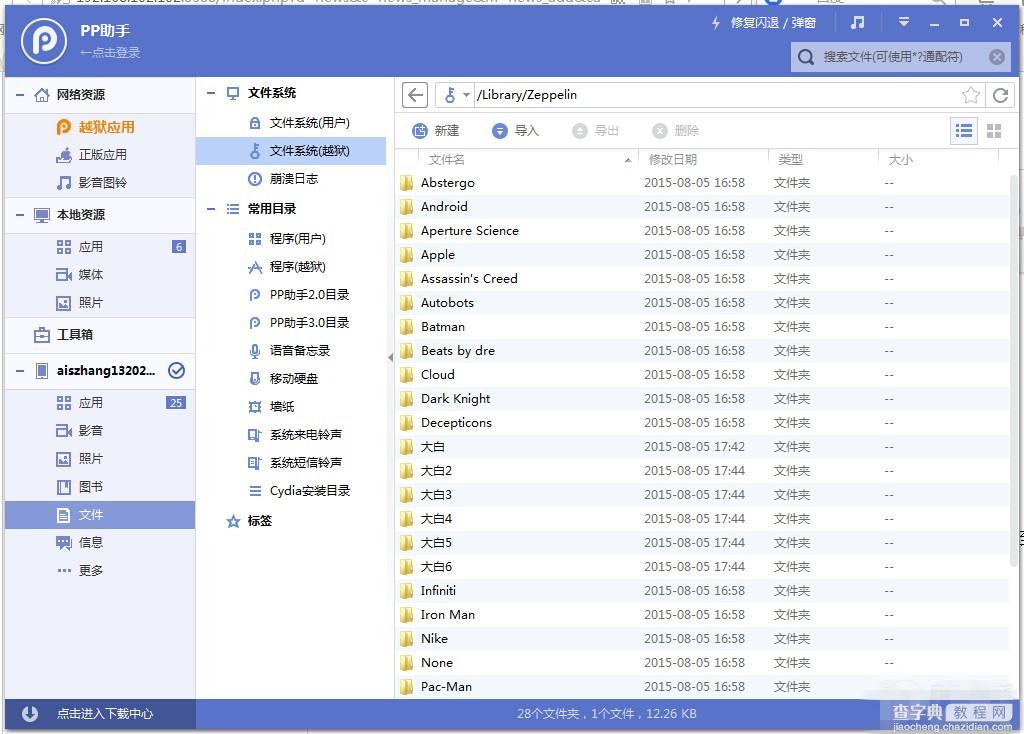Open download center 点击进入下载中心
1024x734 pixels.
100,714
